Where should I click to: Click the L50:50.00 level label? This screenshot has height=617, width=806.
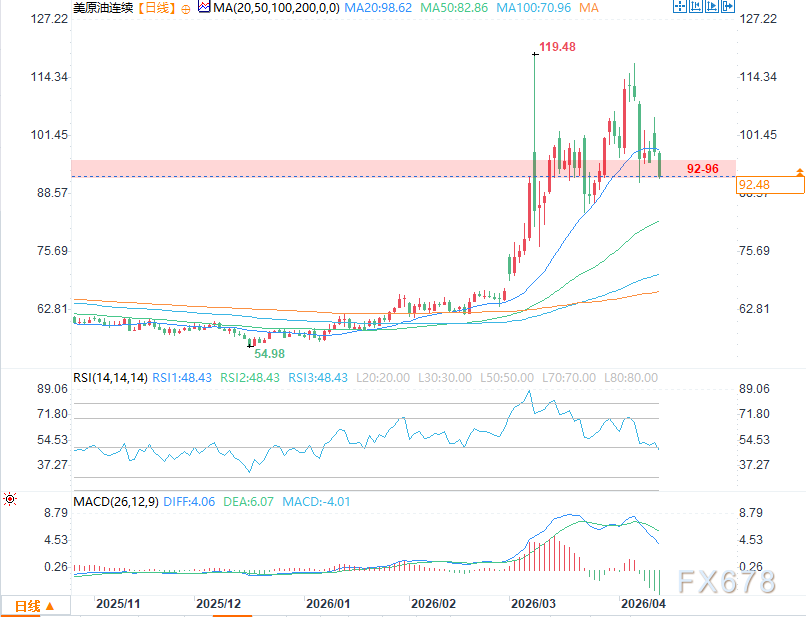(507, 377)
